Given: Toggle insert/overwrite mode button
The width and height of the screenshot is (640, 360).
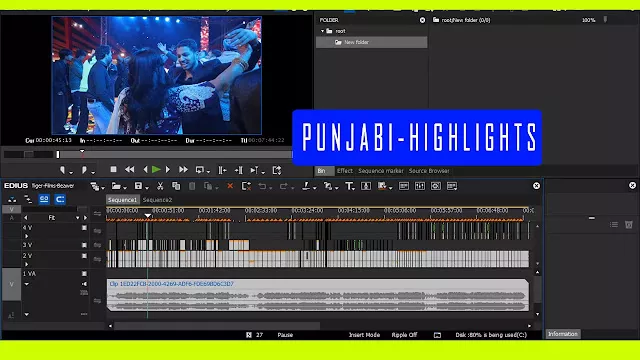Looking at the screenshot, I should (x=12, y=199).
